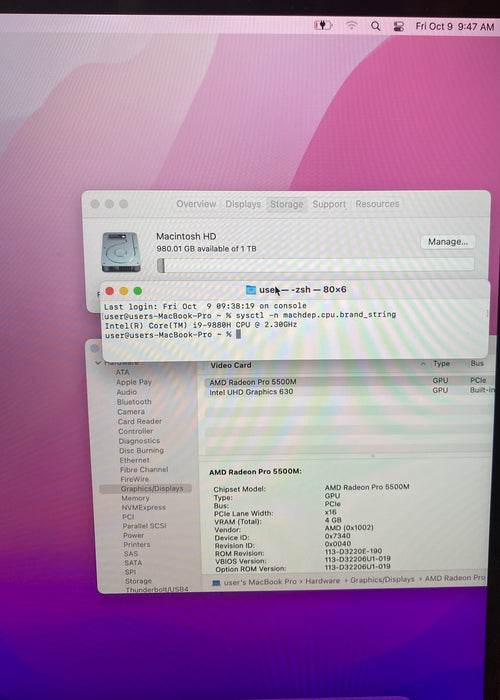
Task: Select SAS in the sidebar
Action: coord(131,554)
